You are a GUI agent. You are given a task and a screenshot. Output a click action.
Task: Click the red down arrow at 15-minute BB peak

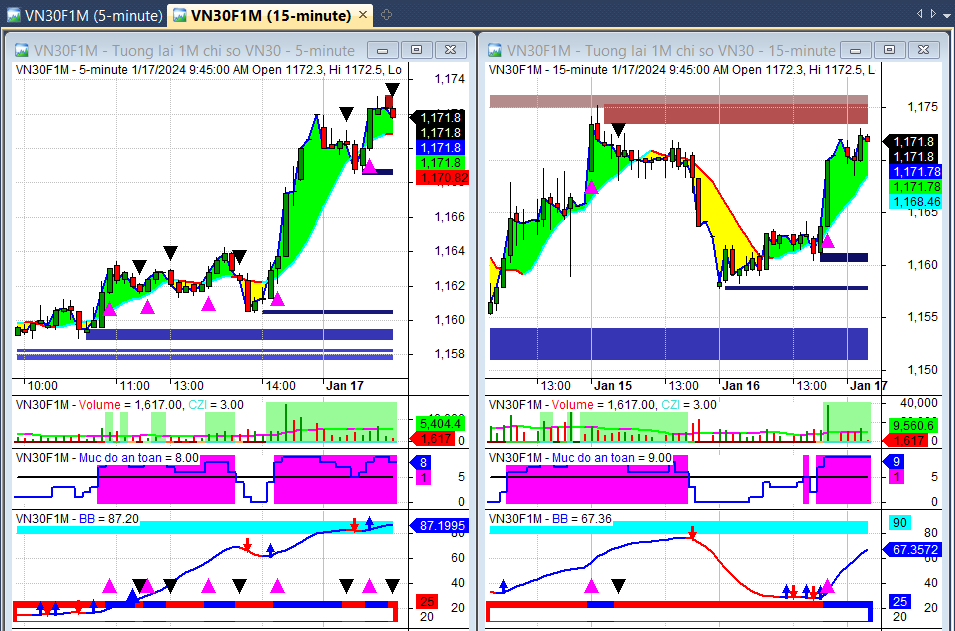pos(692,533)
